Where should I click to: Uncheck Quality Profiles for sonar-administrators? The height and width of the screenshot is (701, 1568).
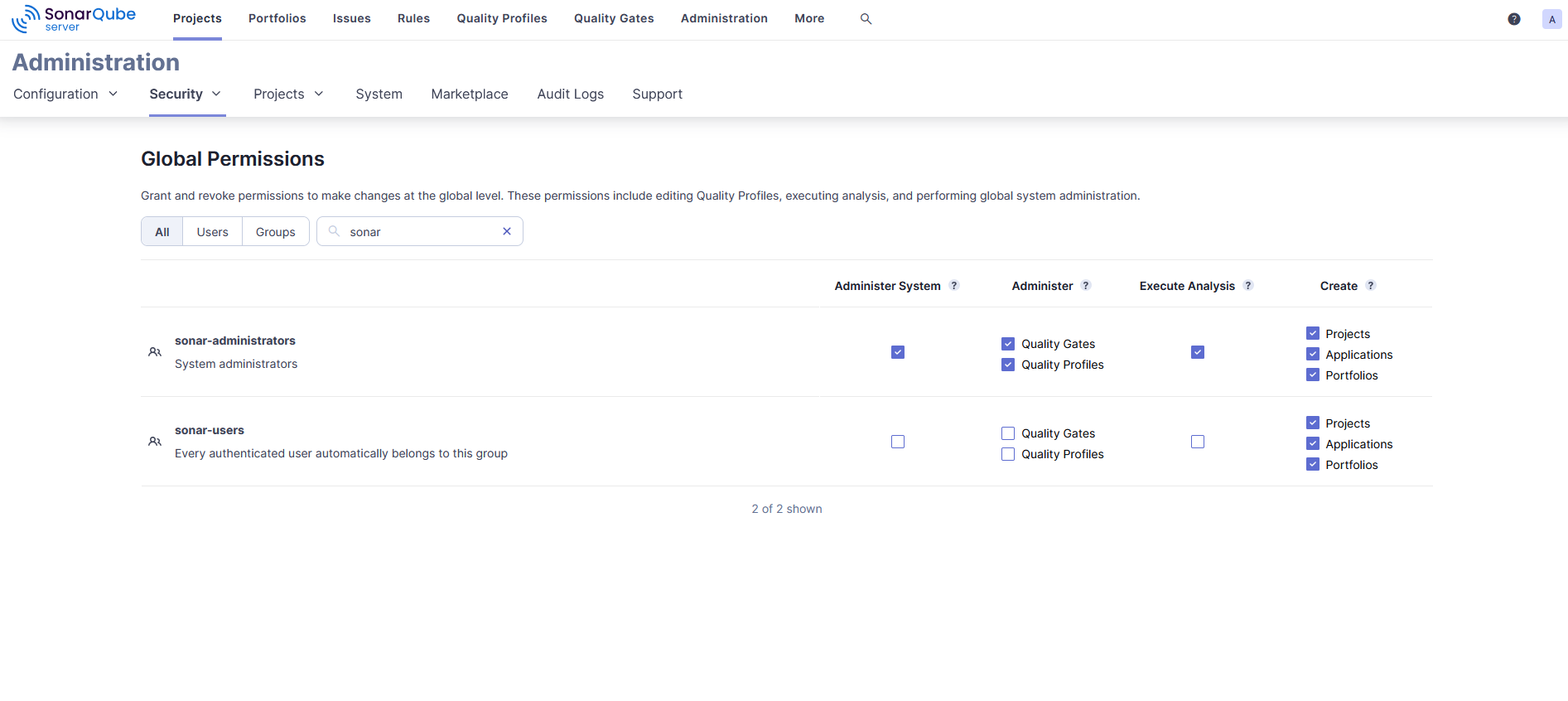tap(1008, 365)
